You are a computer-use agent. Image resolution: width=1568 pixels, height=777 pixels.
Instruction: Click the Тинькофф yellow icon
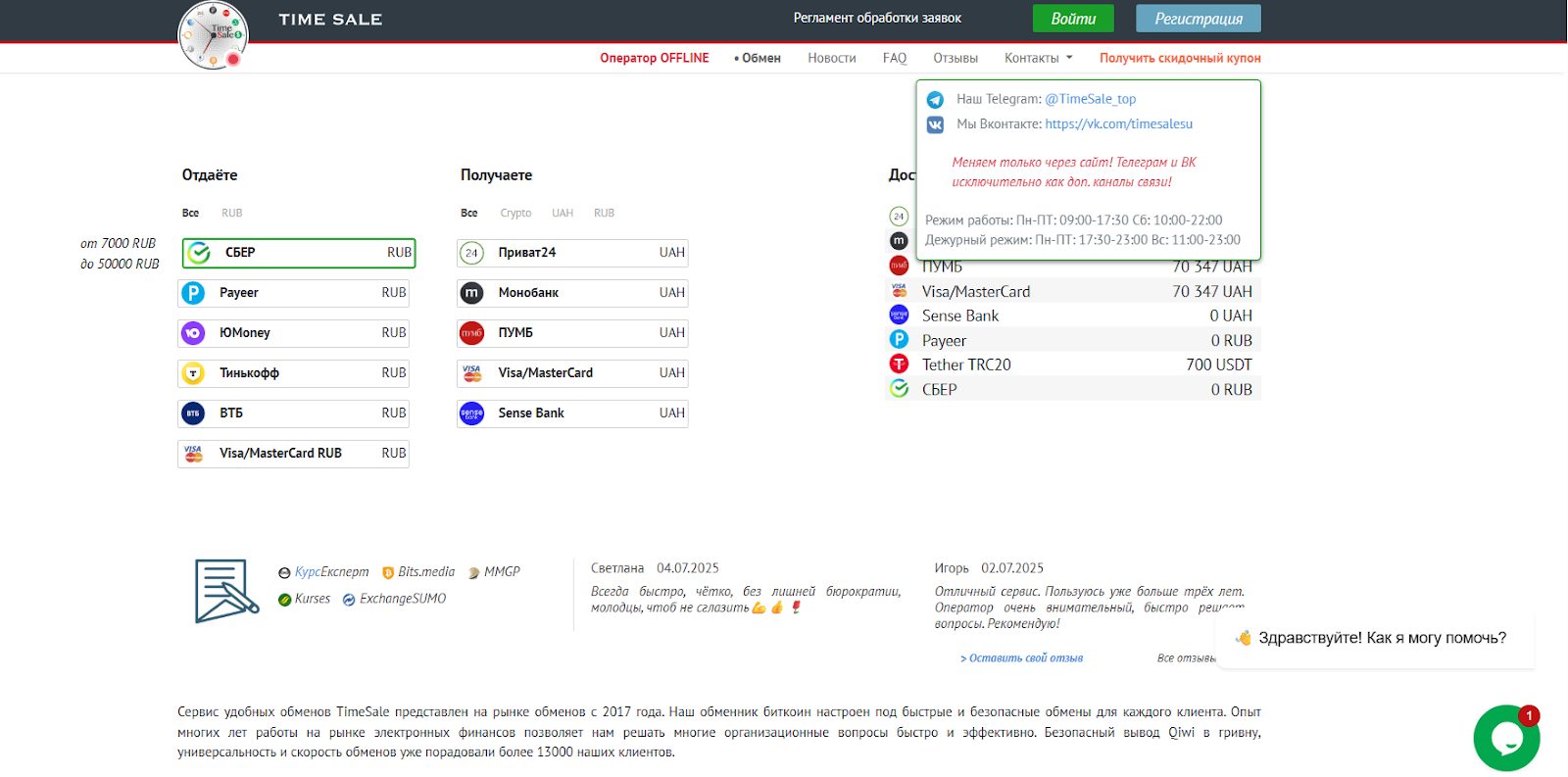(x=193, y=373)
